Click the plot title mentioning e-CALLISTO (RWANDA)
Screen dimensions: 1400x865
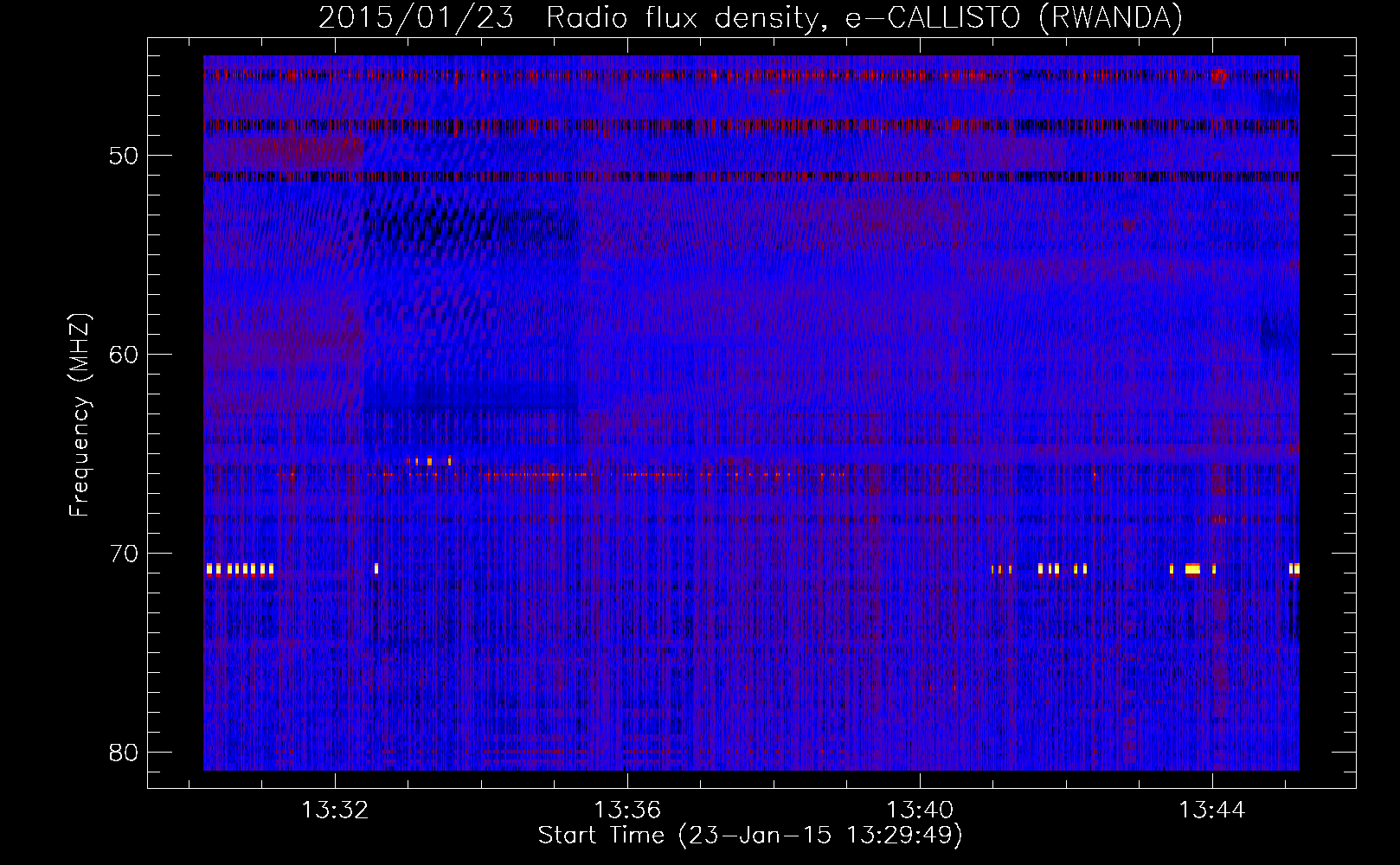(x=751, y=17)
